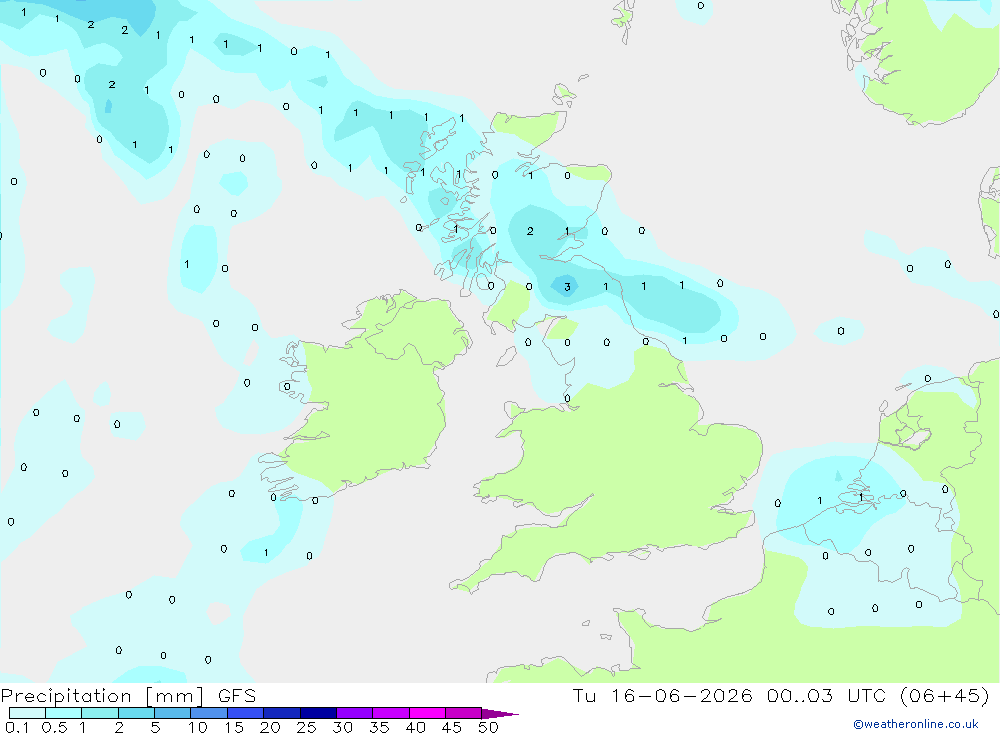
Task: Select the 45–50 mm legend color swatch
Action: (464, 713)
